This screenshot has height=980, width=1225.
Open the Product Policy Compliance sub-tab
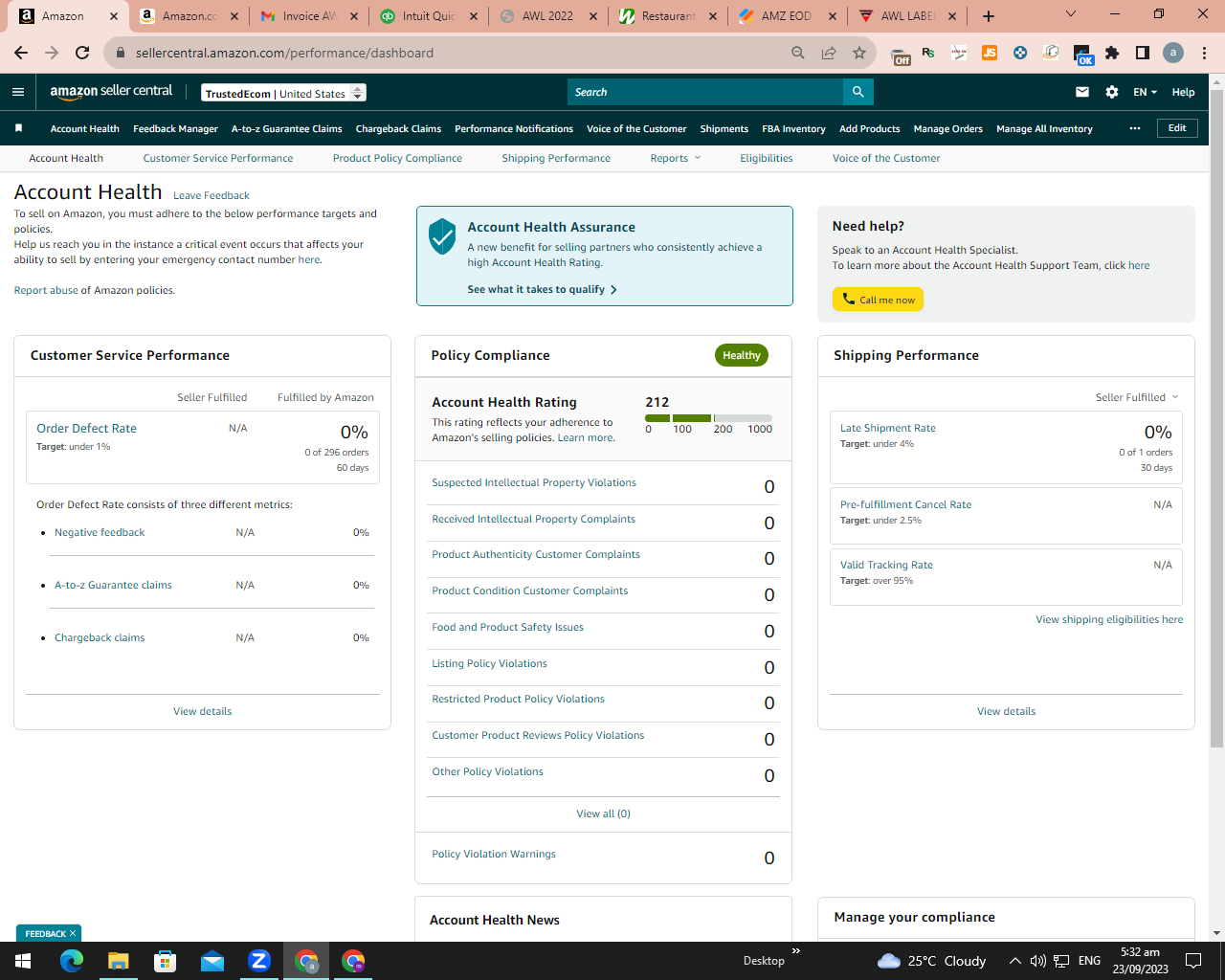[397, 158]
